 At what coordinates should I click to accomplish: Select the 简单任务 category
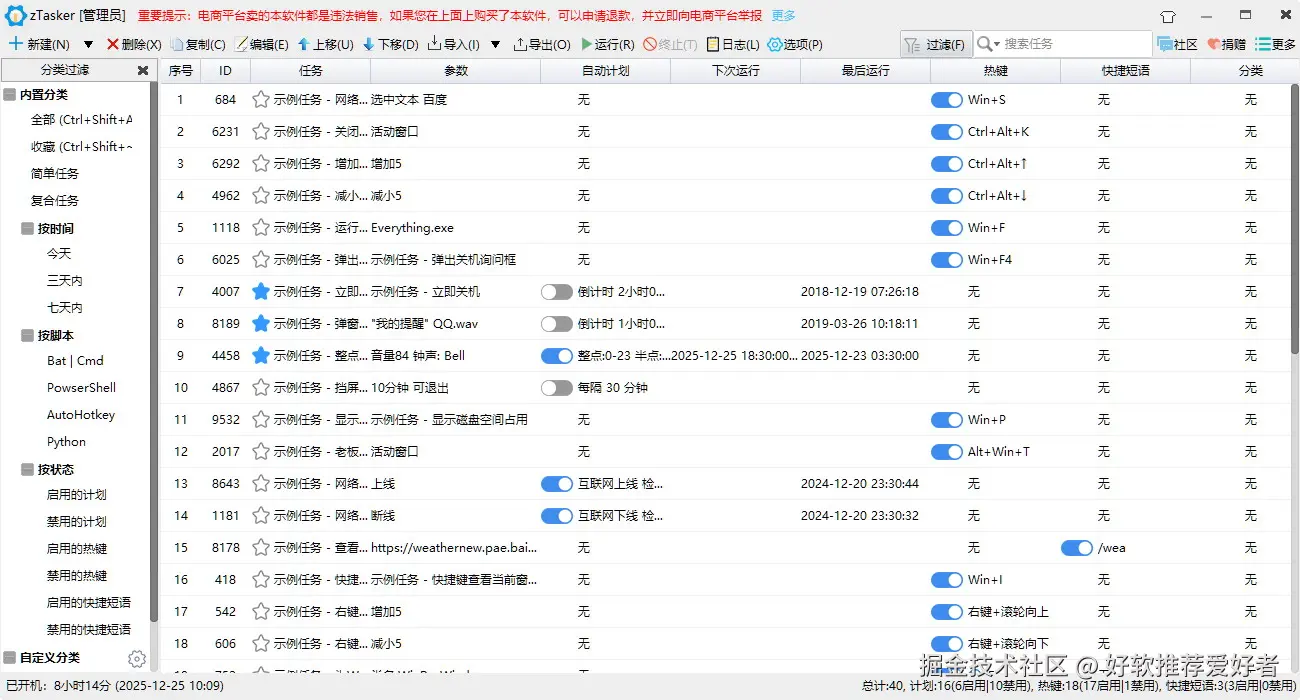pos(55,173)
